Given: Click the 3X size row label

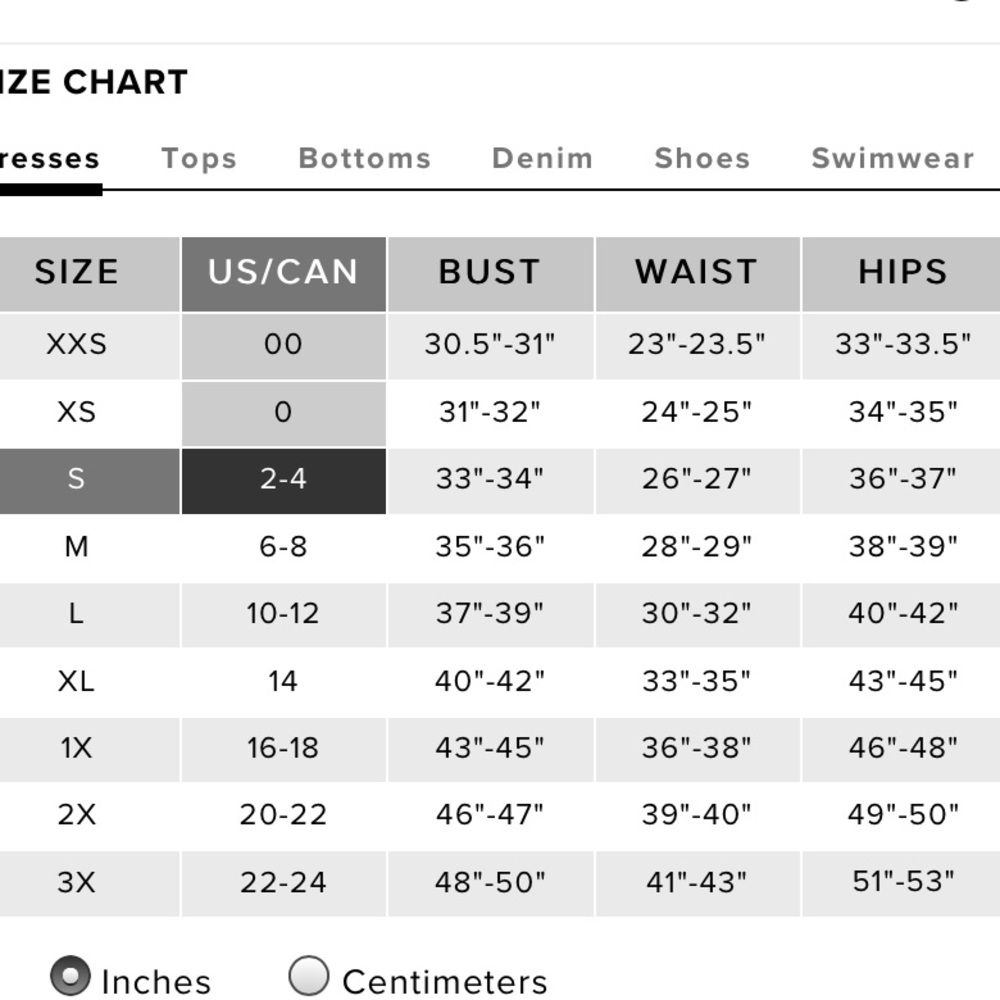Looking at the screenshot, I should (77, 883).
